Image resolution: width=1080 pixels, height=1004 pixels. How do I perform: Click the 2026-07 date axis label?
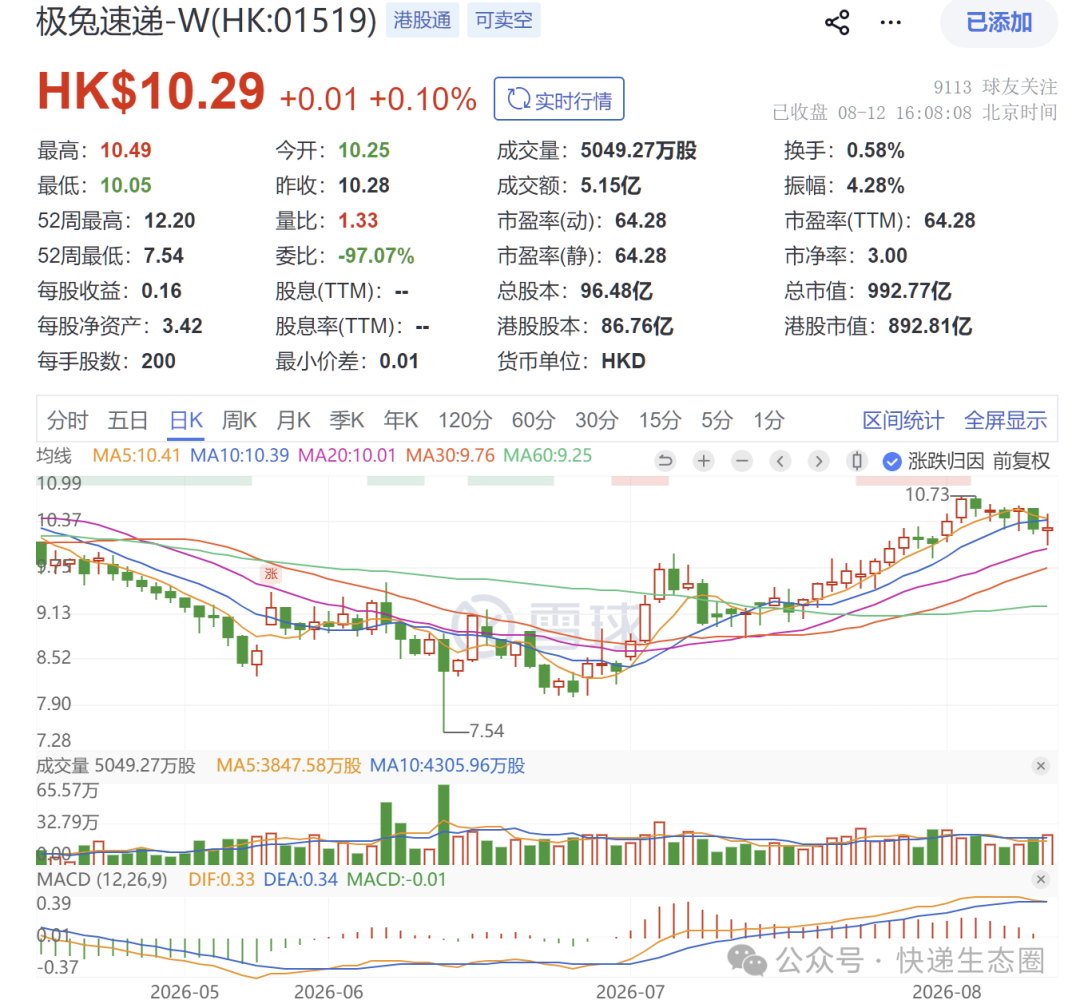coord(630,992)
